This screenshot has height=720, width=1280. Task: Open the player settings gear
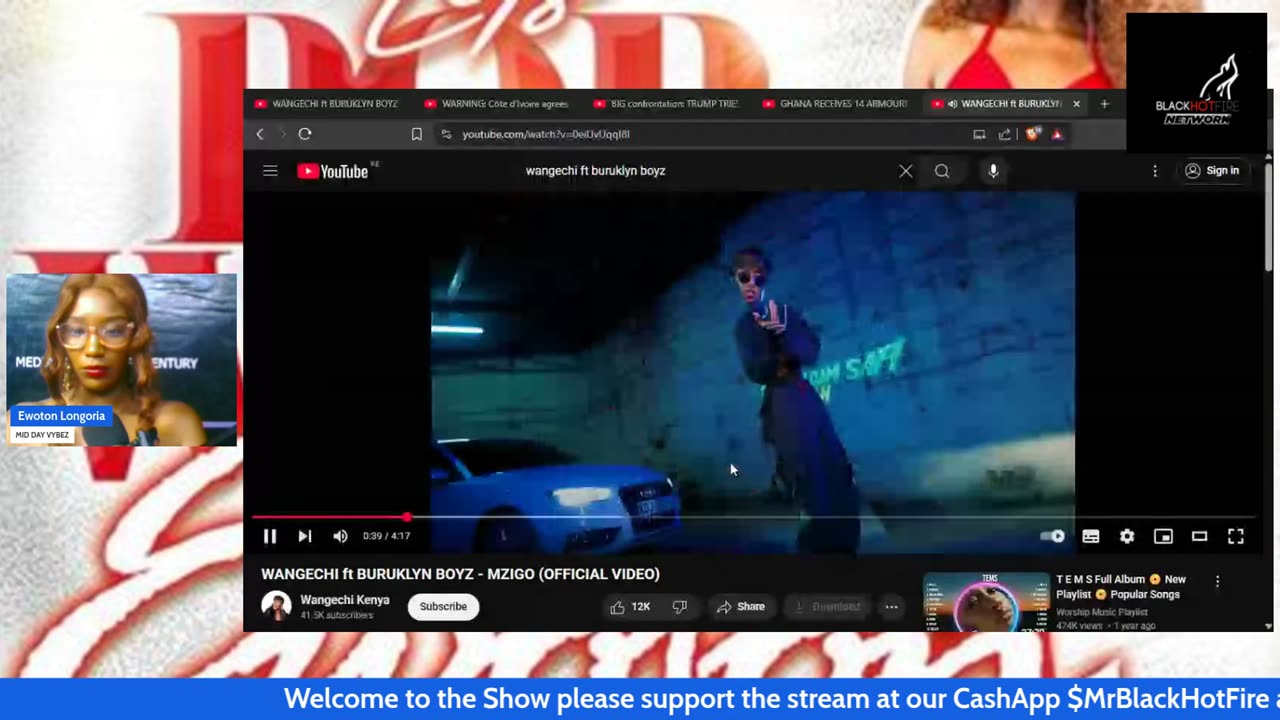[1127, 536]
